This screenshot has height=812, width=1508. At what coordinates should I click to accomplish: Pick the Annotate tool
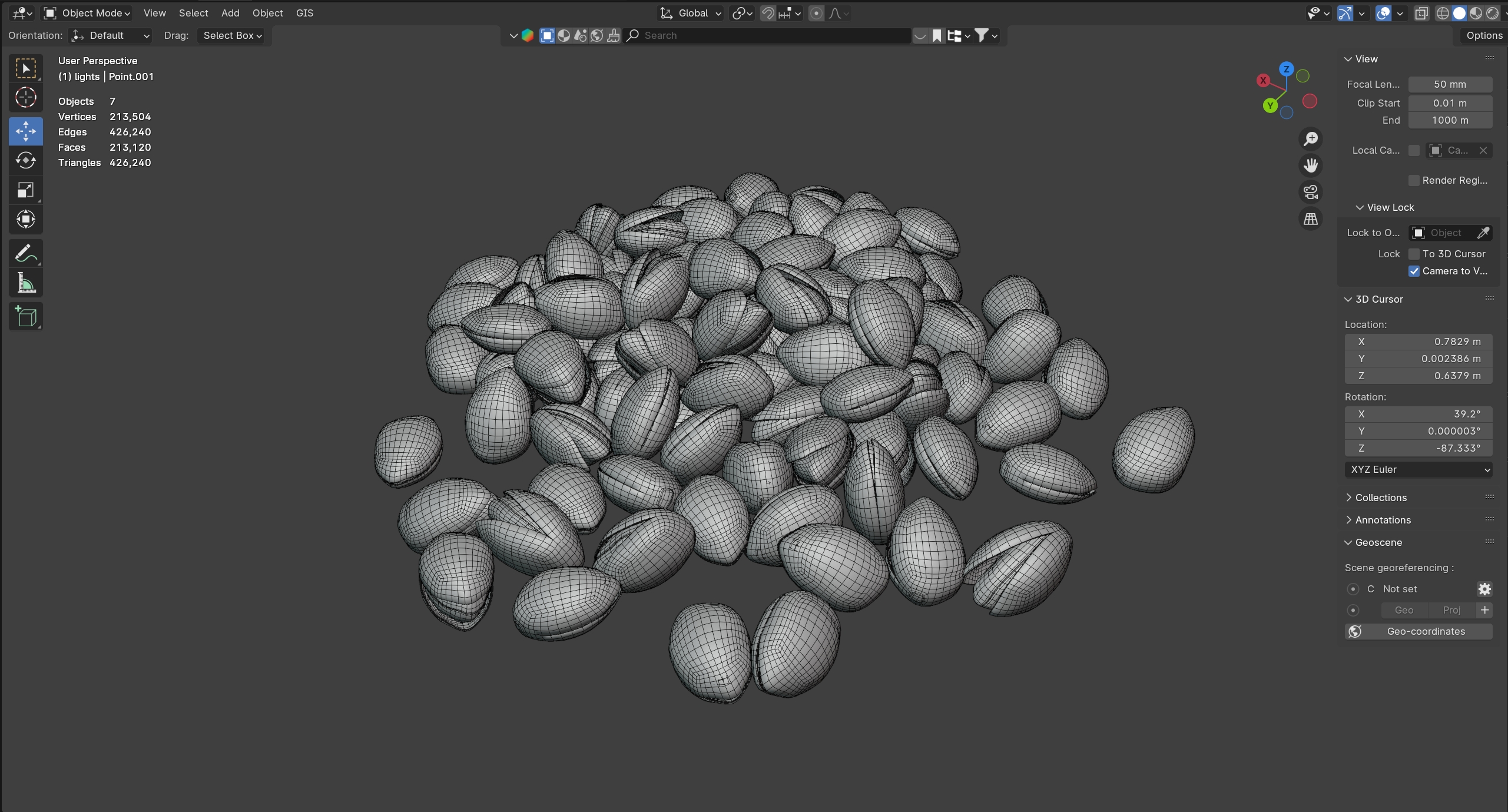tap(25, 254)
